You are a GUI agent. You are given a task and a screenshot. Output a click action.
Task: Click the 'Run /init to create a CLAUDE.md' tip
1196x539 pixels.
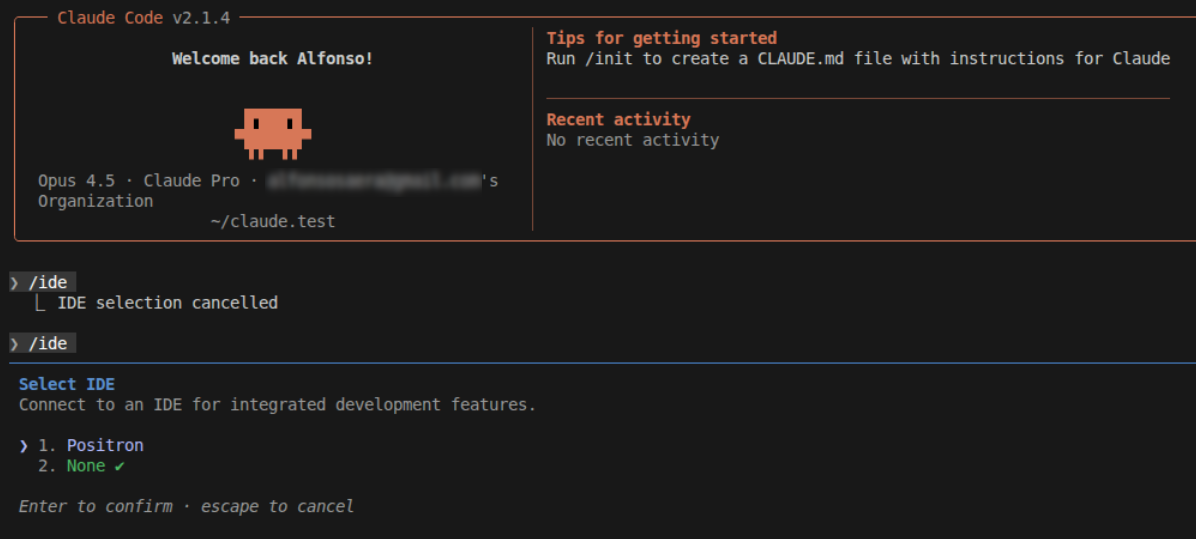pyautogui.click(x=858, y=59)
